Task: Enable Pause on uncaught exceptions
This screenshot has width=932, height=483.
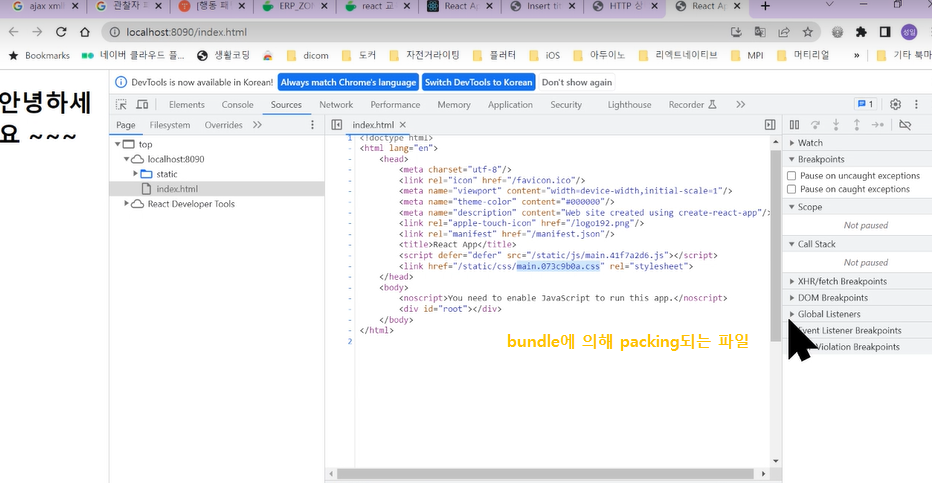Action: point(792,176)
